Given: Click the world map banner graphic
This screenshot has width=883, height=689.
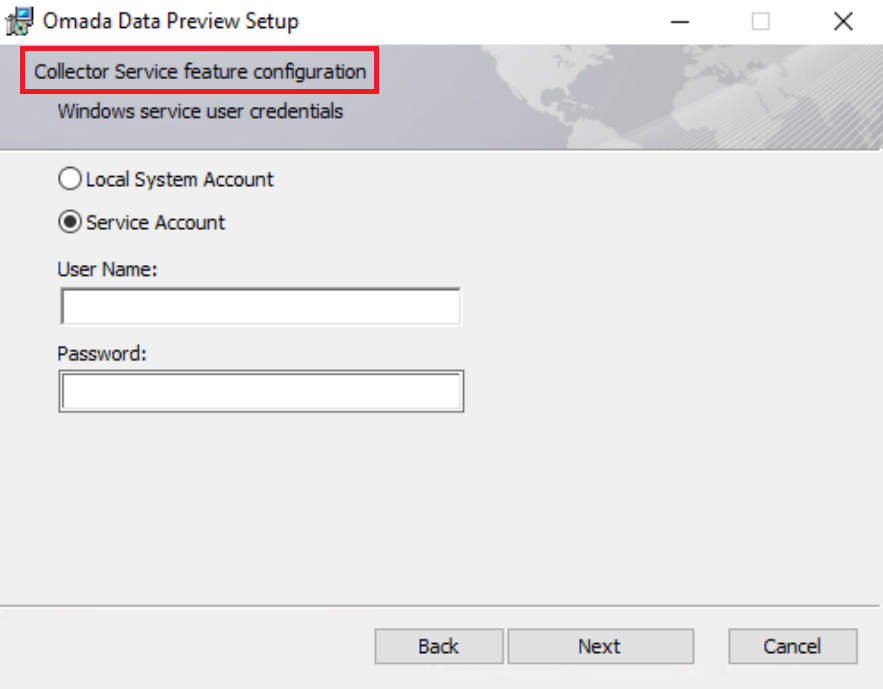Looking at the screenshot, I should pos(676,97).
